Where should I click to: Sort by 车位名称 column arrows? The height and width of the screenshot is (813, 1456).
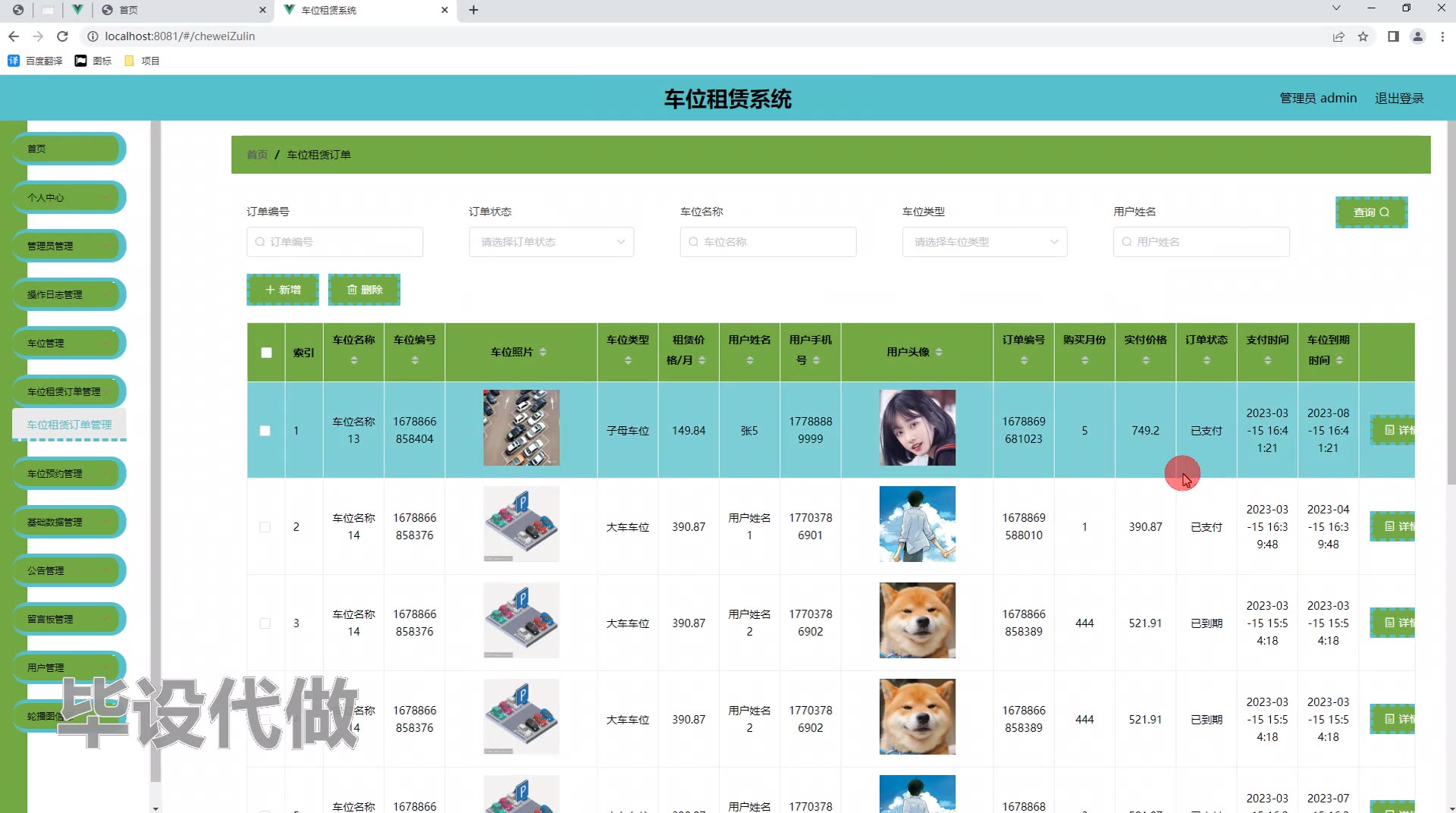pyautogui.click(x=354, y=361)
